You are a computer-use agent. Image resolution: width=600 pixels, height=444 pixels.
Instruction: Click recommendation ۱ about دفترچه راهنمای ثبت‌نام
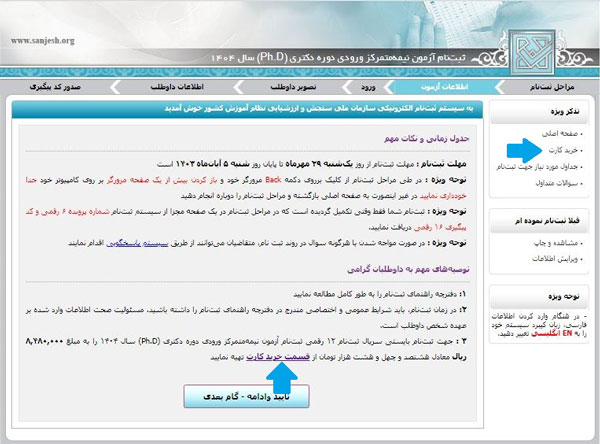click(x=380, y=294)
